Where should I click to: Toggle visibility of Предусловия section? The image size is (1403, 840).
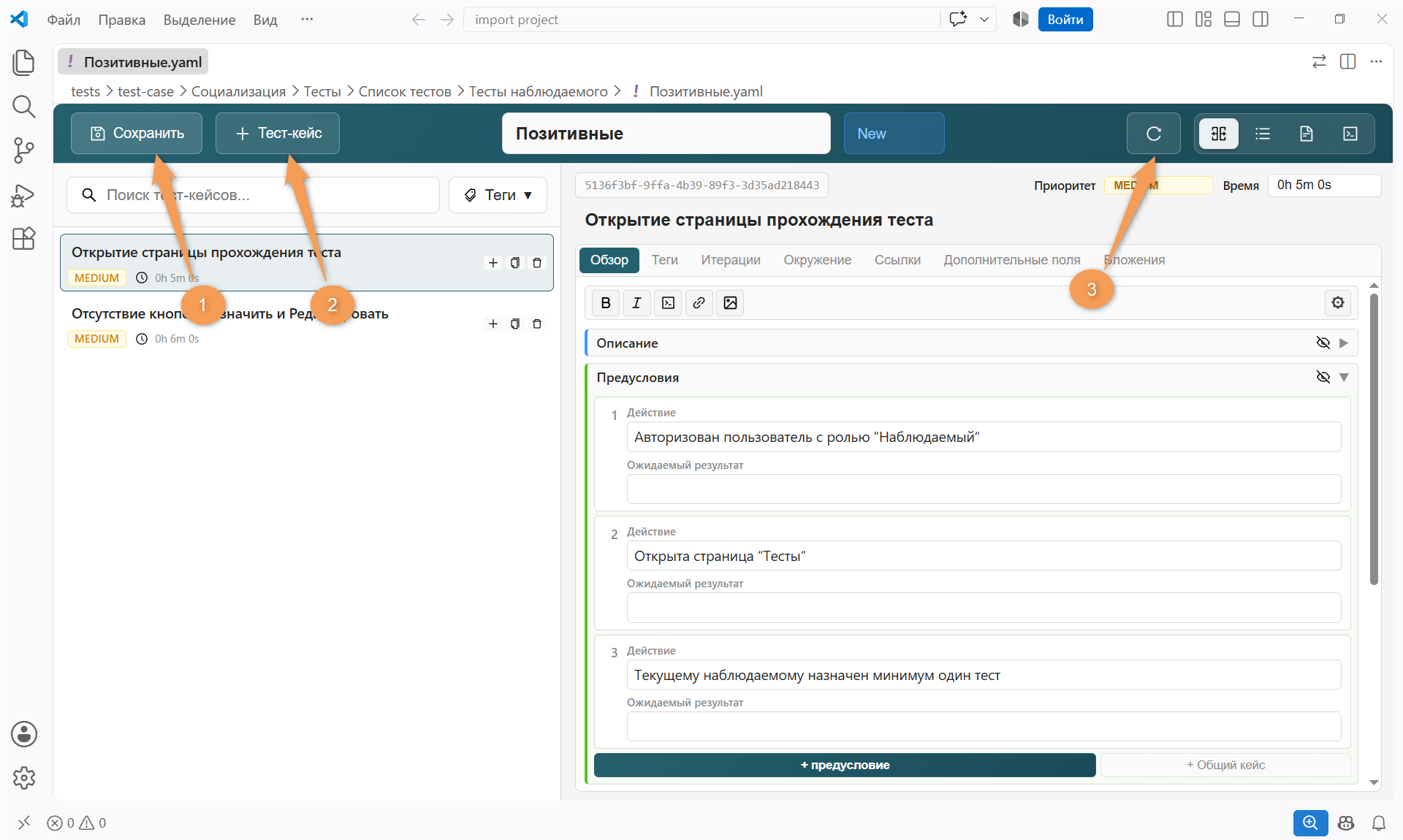1323,377
